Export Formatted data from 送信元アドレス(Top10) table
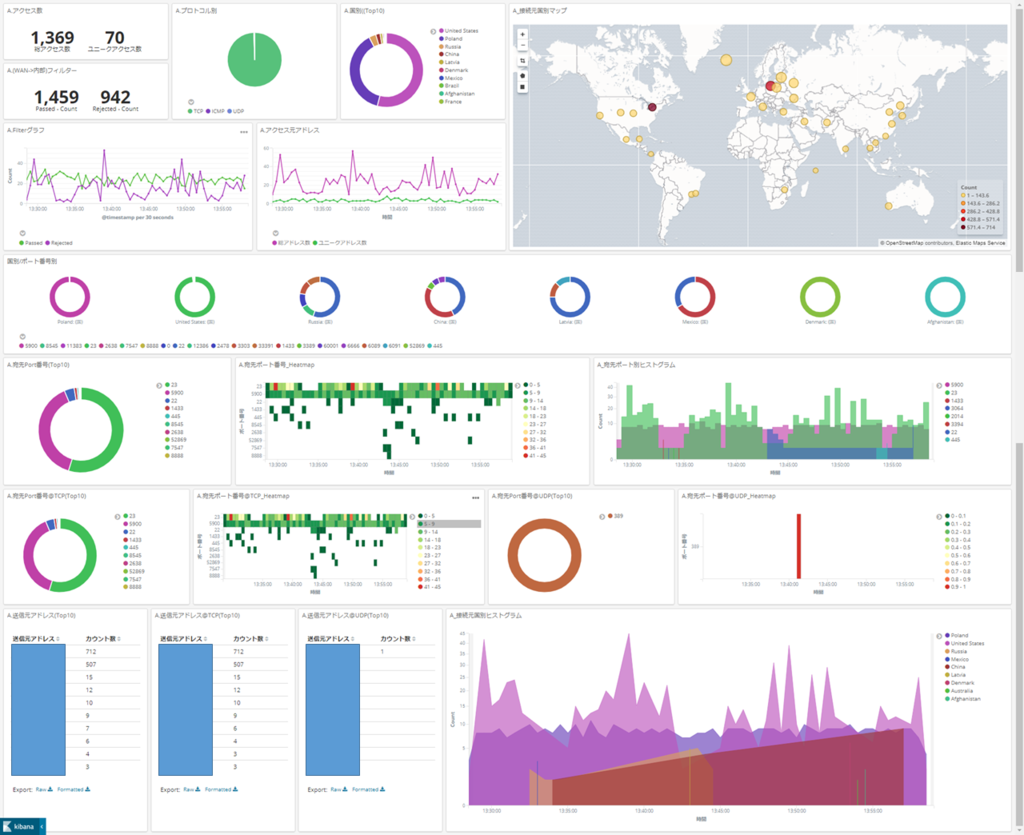This screenshot has height=835, width=1024. 73,789
